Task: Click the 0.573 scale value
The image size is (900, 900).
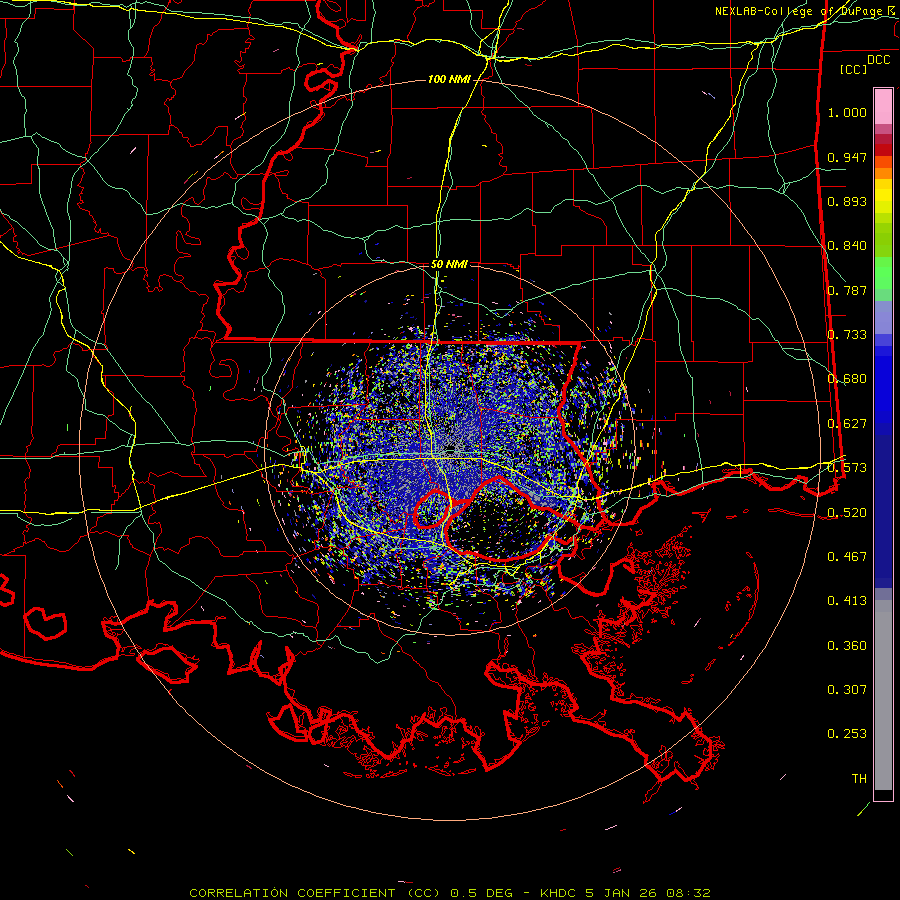Action: point(847,468)
